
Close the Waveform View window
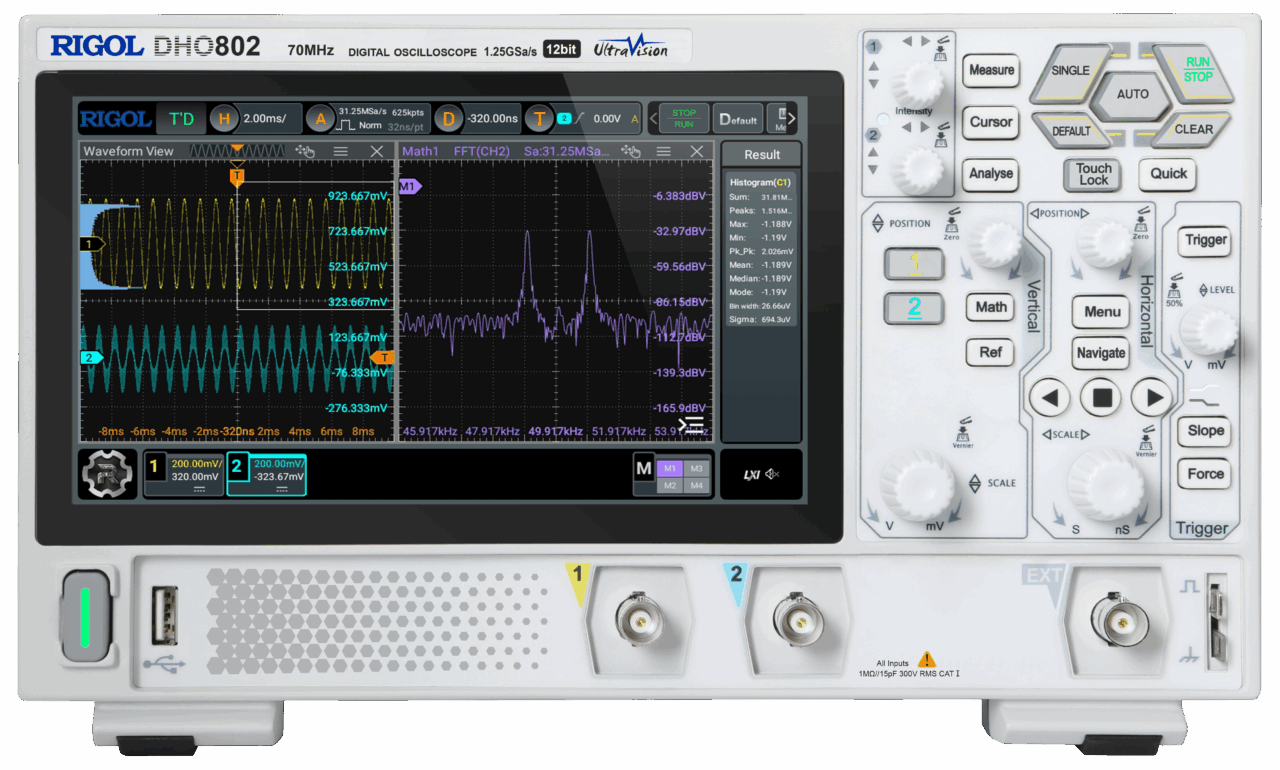coord(377,151)
